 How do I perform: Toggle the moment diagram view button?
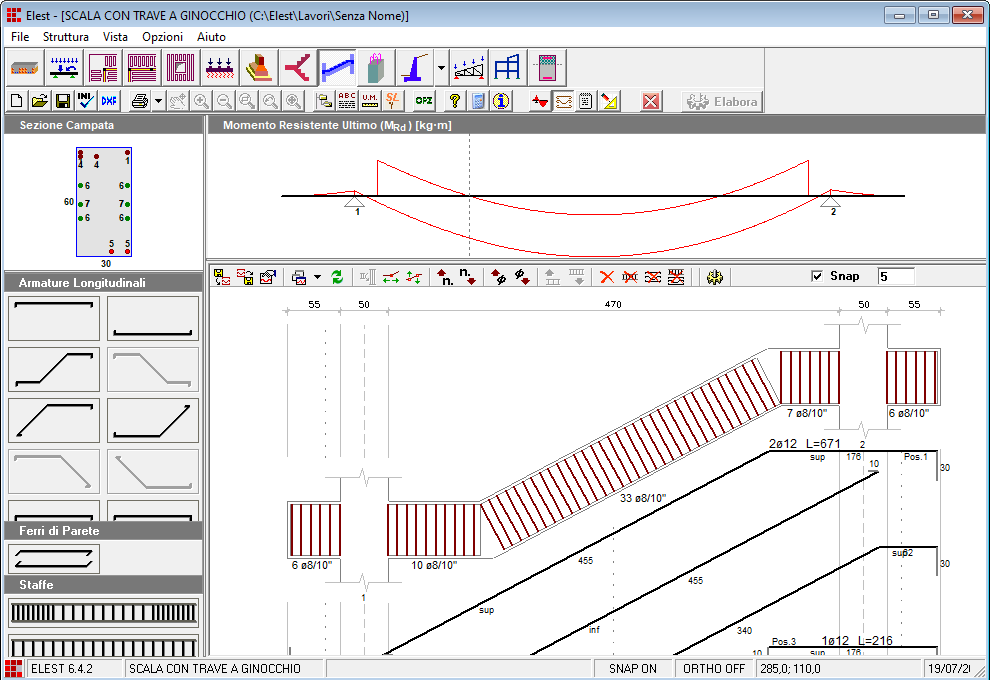click(563, 101)
